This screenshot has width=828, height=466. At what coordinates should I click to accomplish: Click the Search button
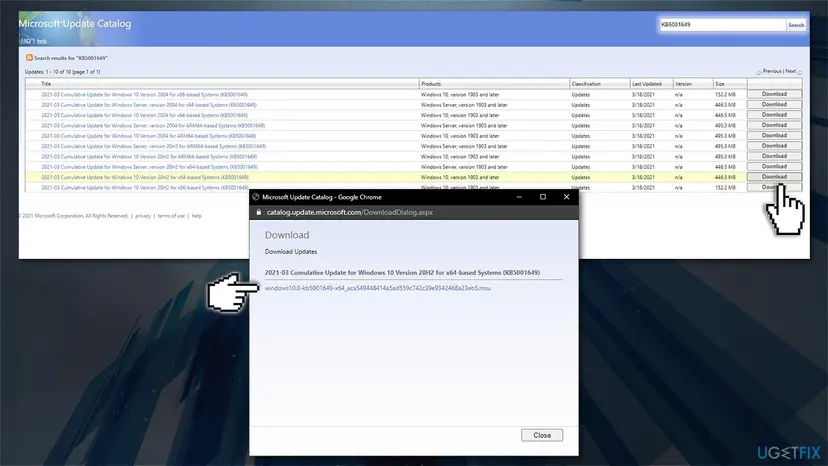(x=796, y=25)
